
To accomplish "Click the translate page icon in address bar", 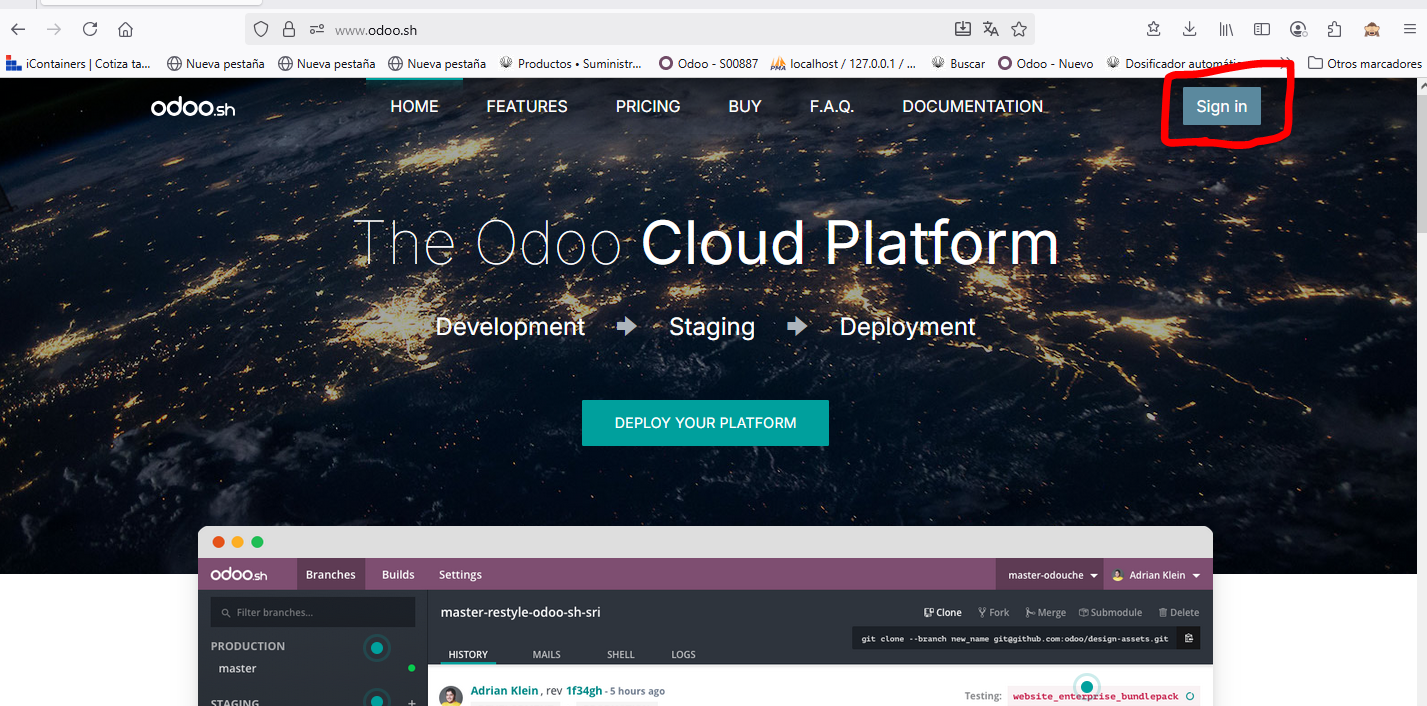I will [990, 29].
